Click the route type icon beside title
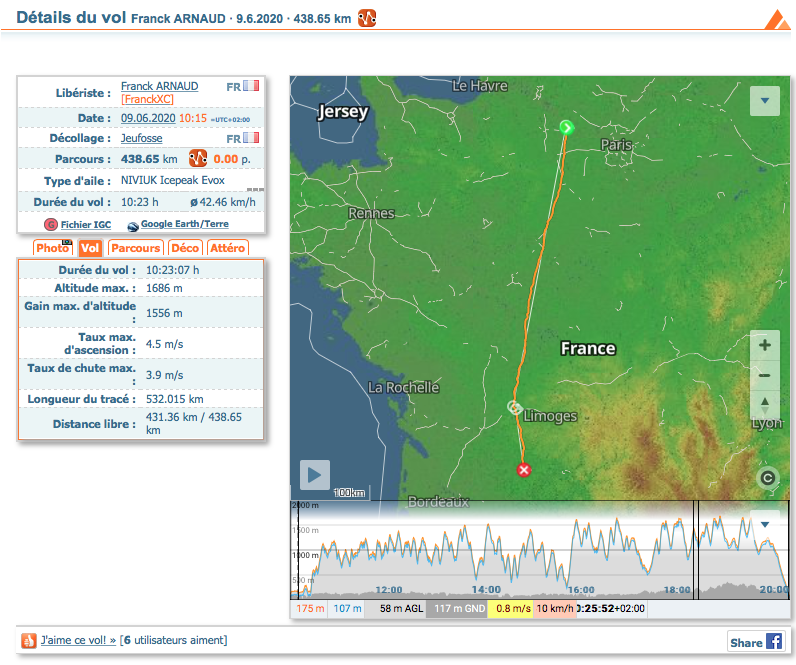The image size is (796, 665). click(367, 17)
